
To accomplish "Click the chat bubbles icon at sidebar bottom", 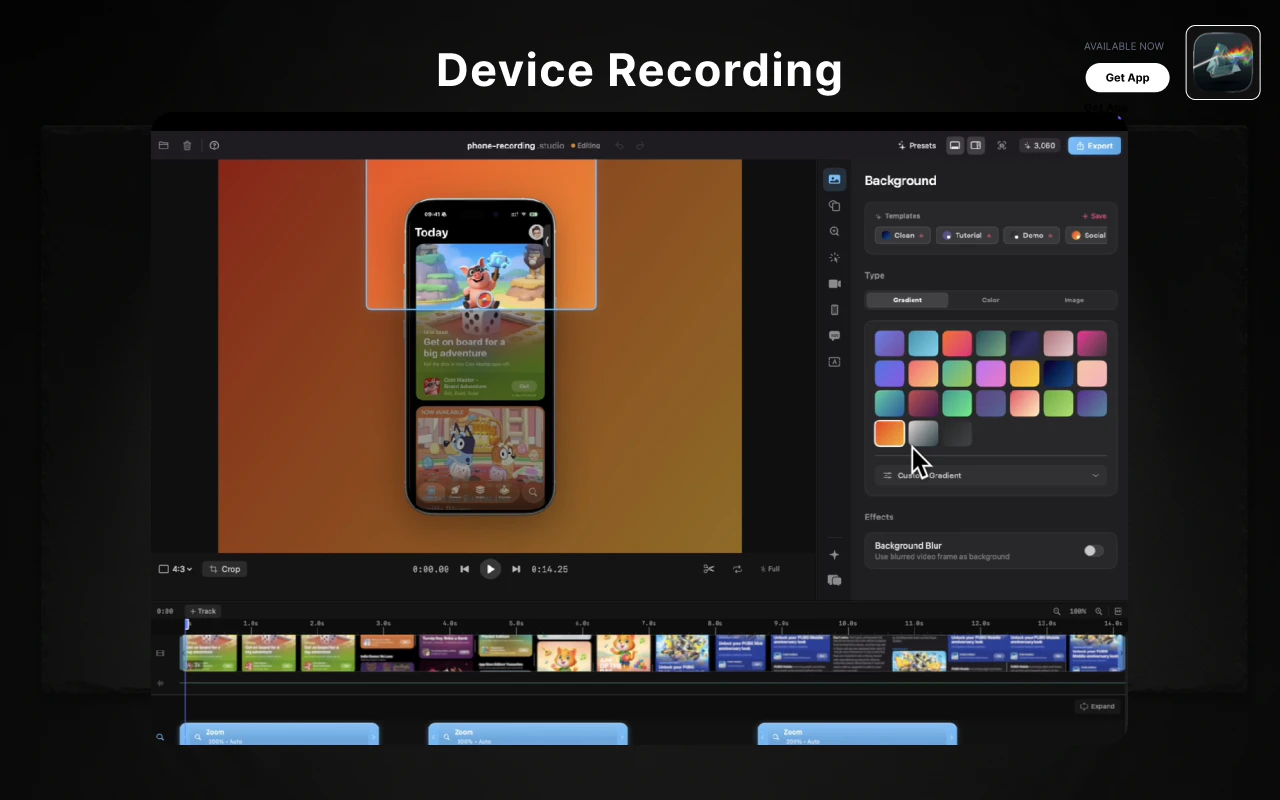I will tap(834, 580).
